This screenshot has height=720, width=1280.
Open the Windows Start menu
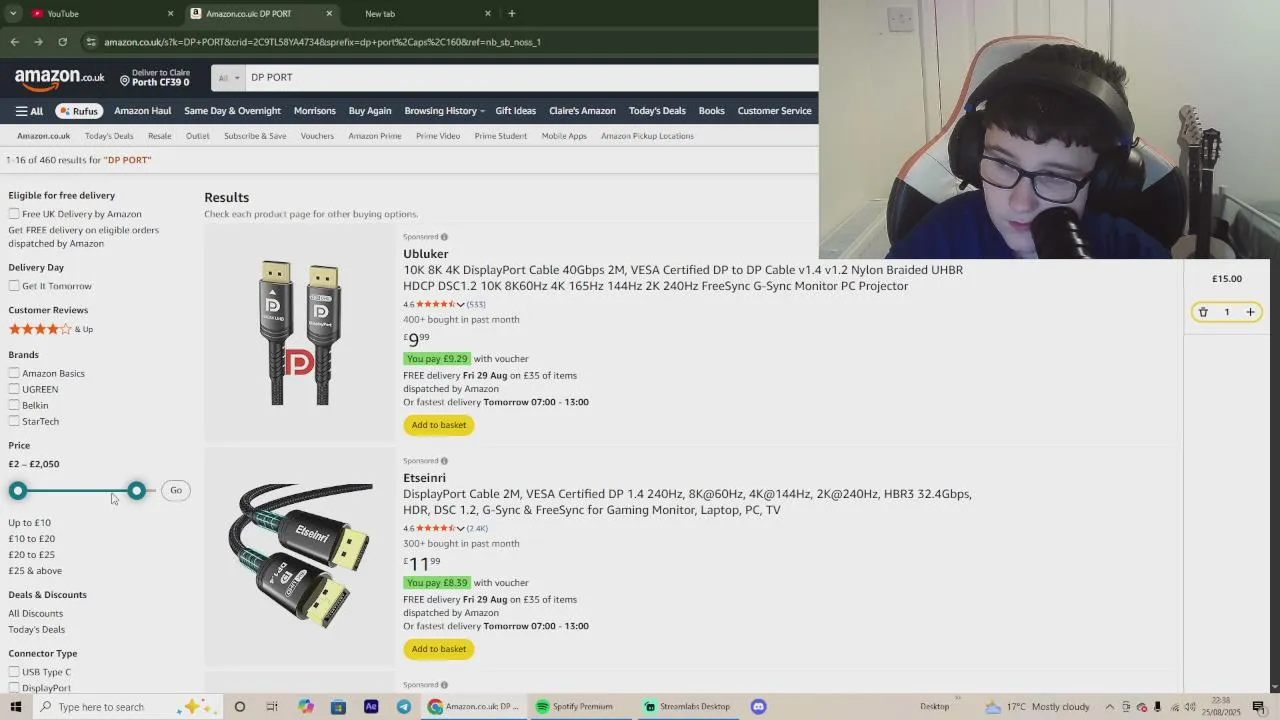pyautogui.click(x=15, y=707)
